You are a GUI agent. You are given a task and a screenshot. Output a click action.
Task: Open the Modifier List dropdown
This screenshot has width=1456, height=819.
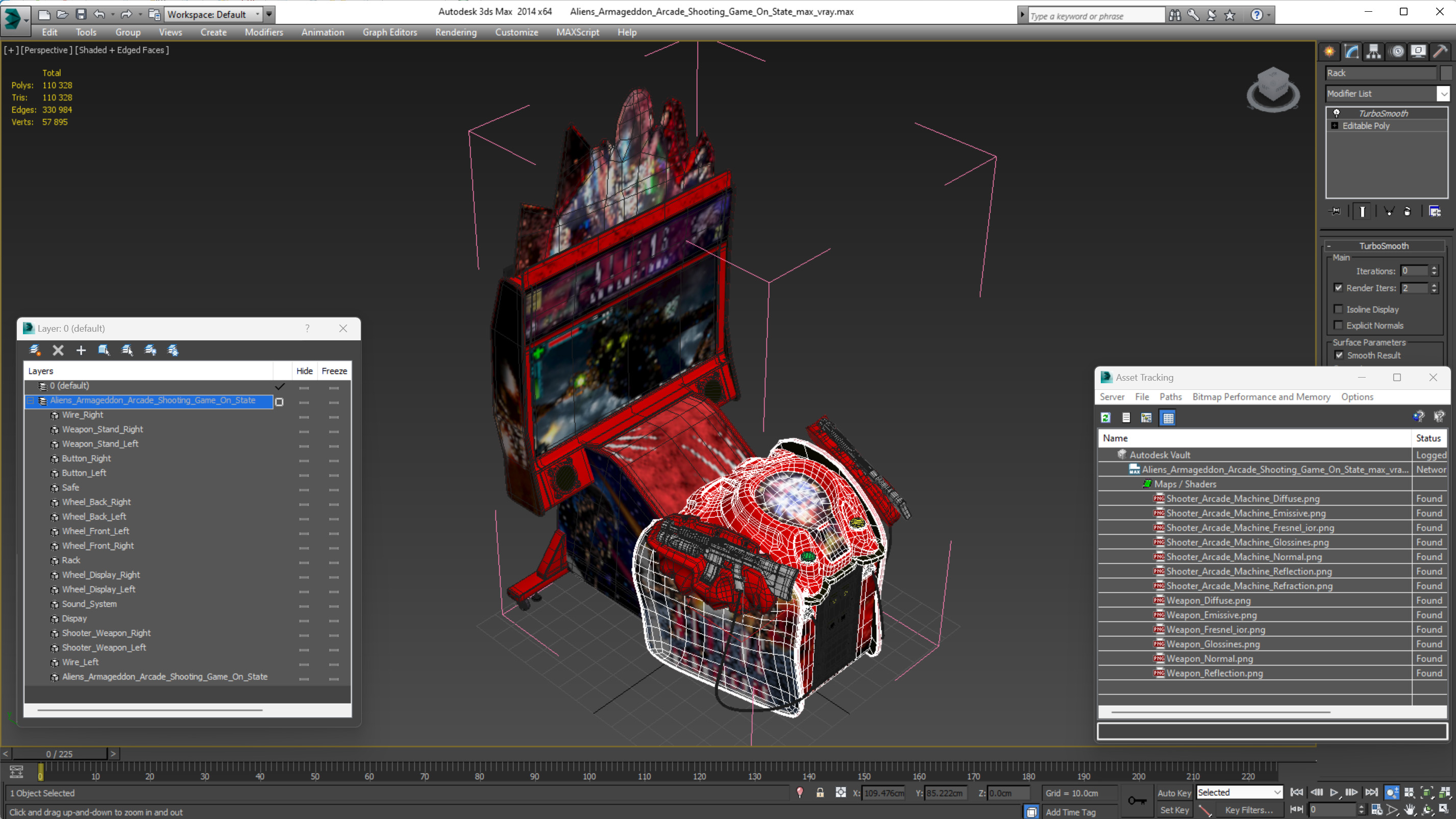click(1443, 94)
